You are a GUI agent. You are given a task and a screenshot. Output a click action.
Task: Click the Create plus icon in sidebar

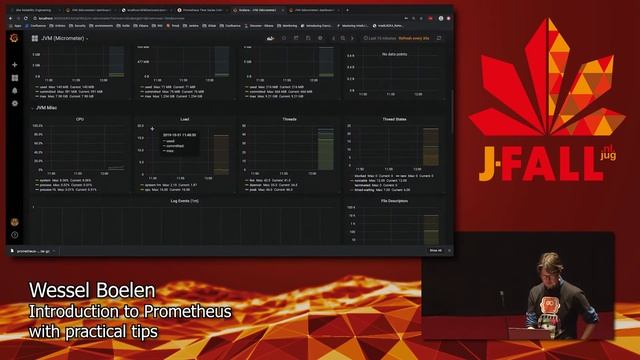point(15,64)
